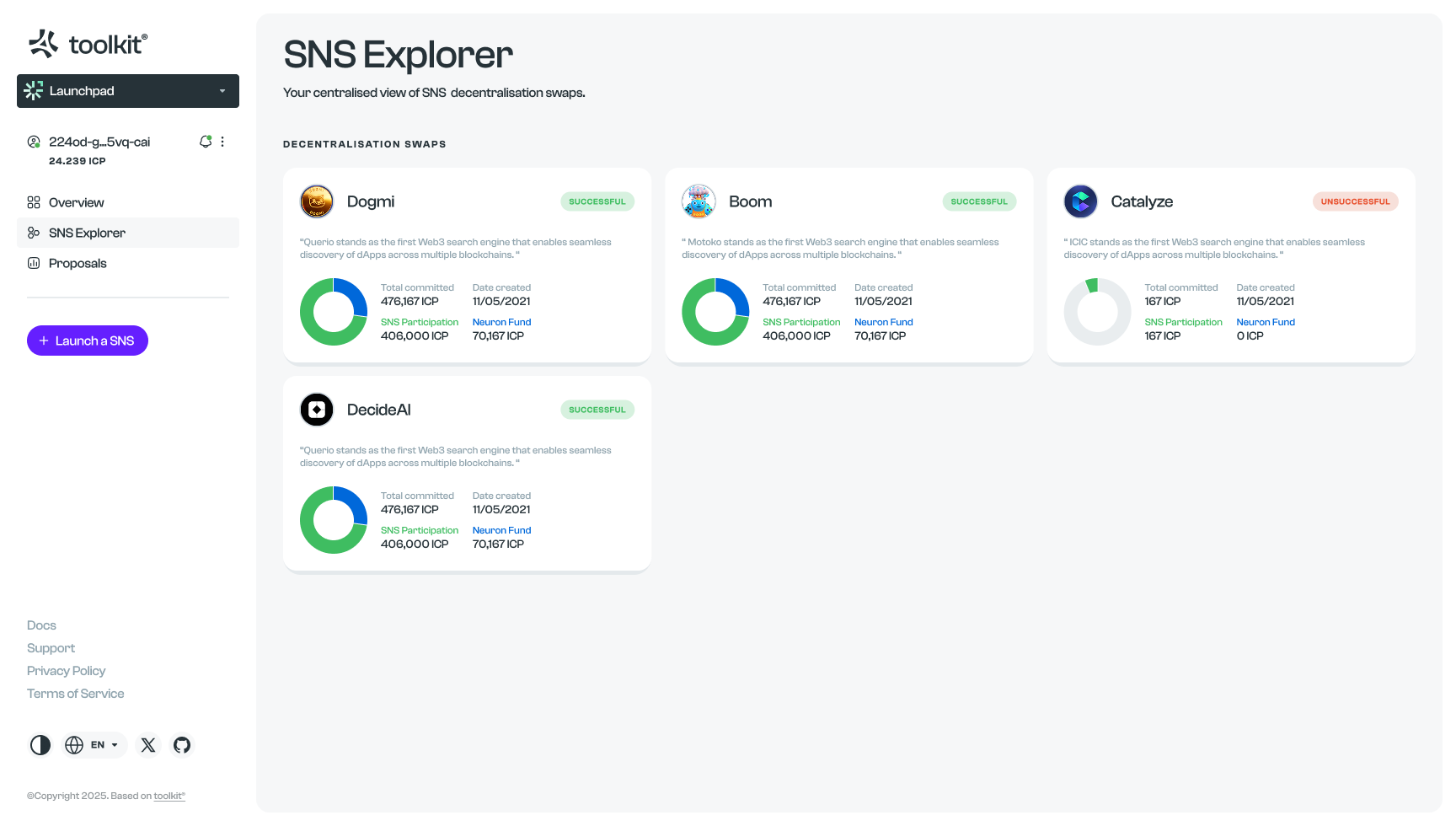Click DecideAI's participation donut chart
The width and height of the screenshot is (1456, 826).
click(334, 520)
